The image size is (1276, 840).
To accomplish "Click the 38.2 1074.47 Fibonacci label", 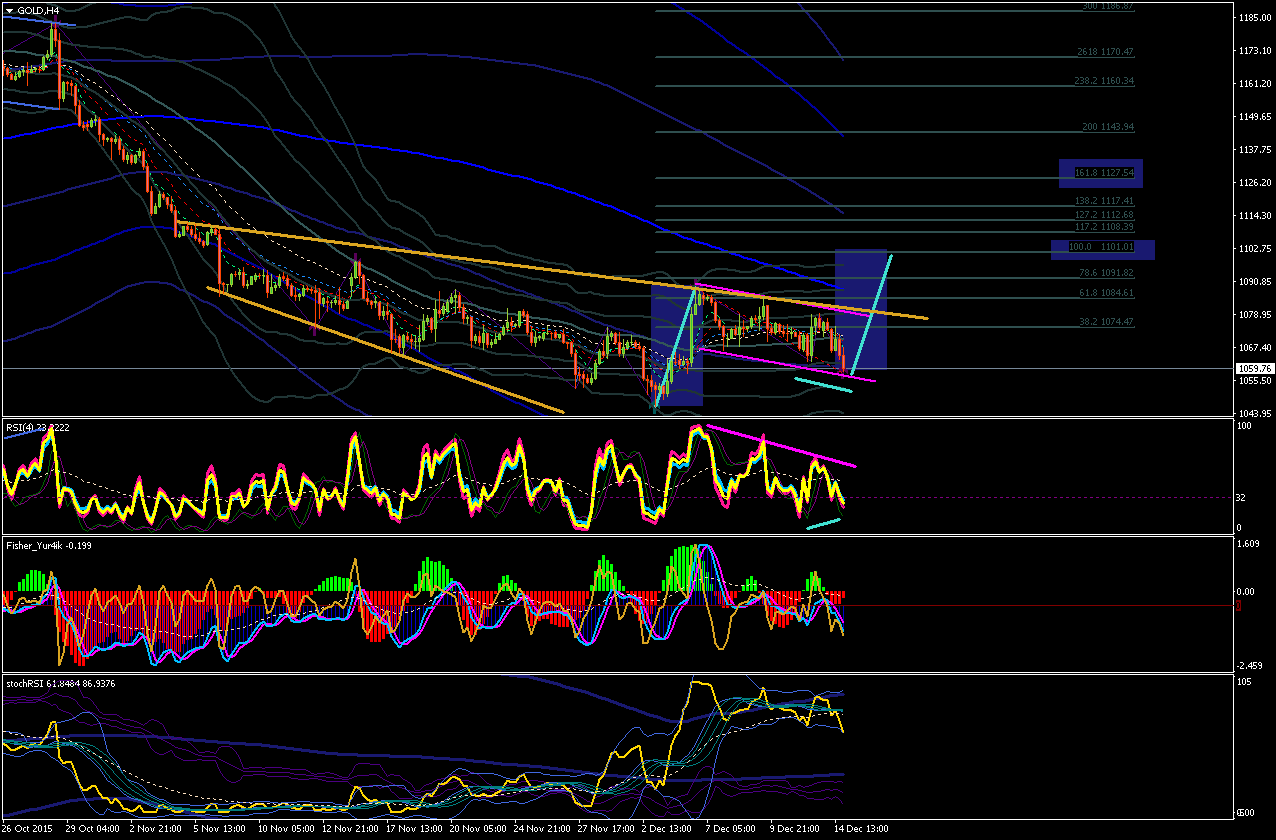I will pyautogui.click(x=1105, y=322).
